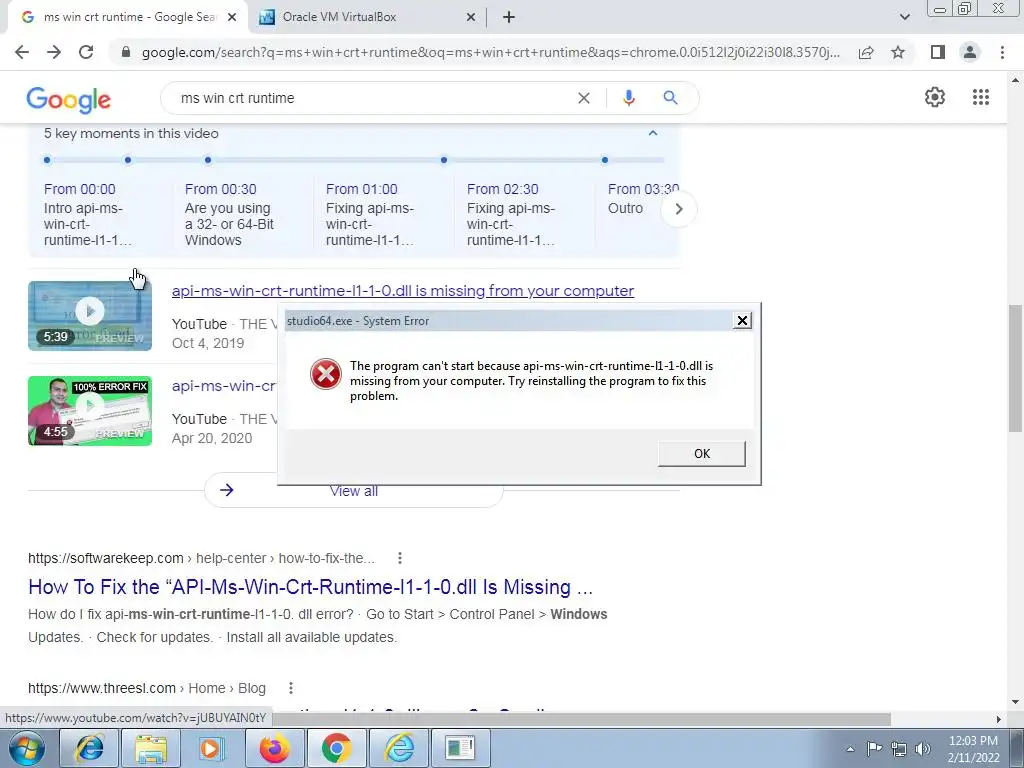This screenshot has width=1024, height=768.
Task: Clear the Google search box text
Action: [584, 98]
